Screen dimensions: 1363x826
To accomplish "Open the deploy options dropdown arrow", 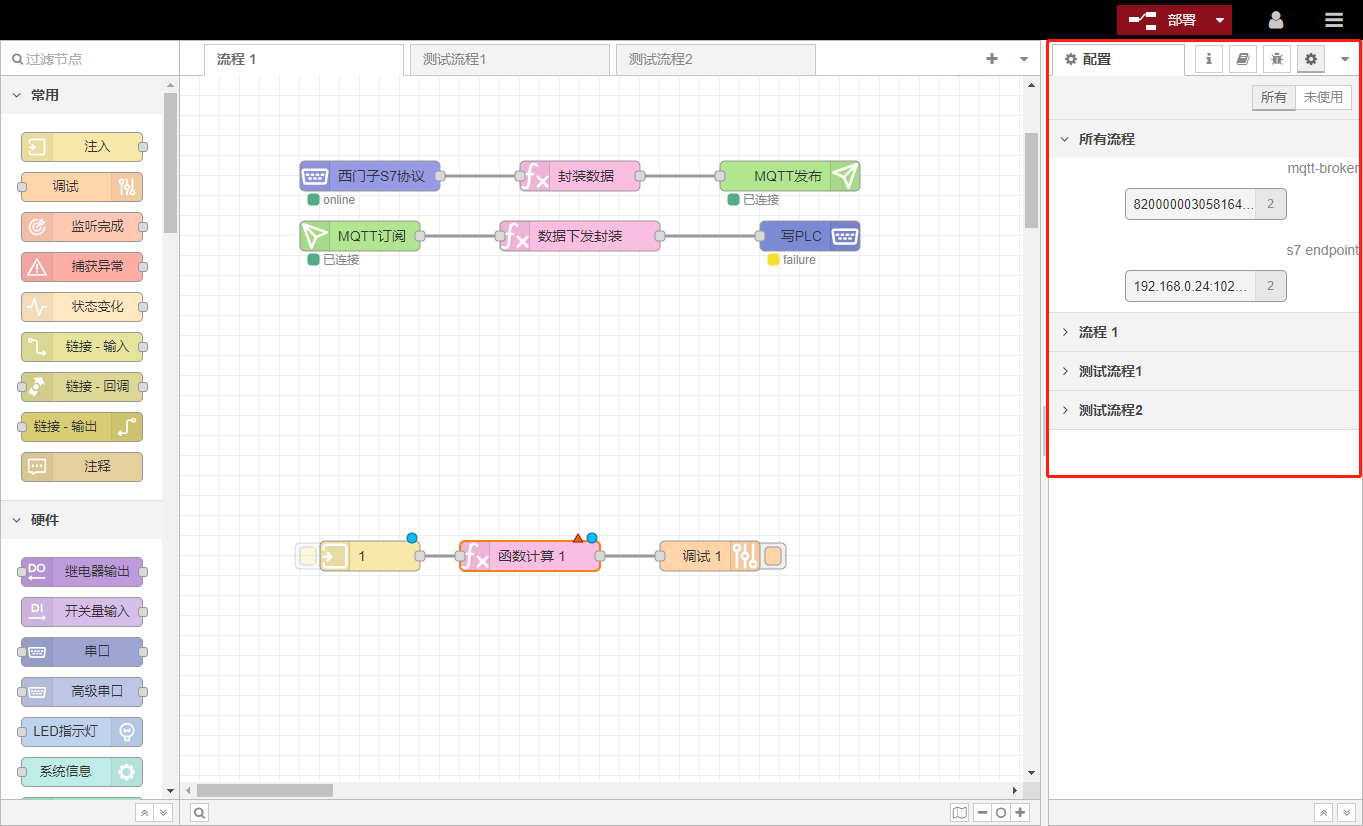I will (1219, 20).
